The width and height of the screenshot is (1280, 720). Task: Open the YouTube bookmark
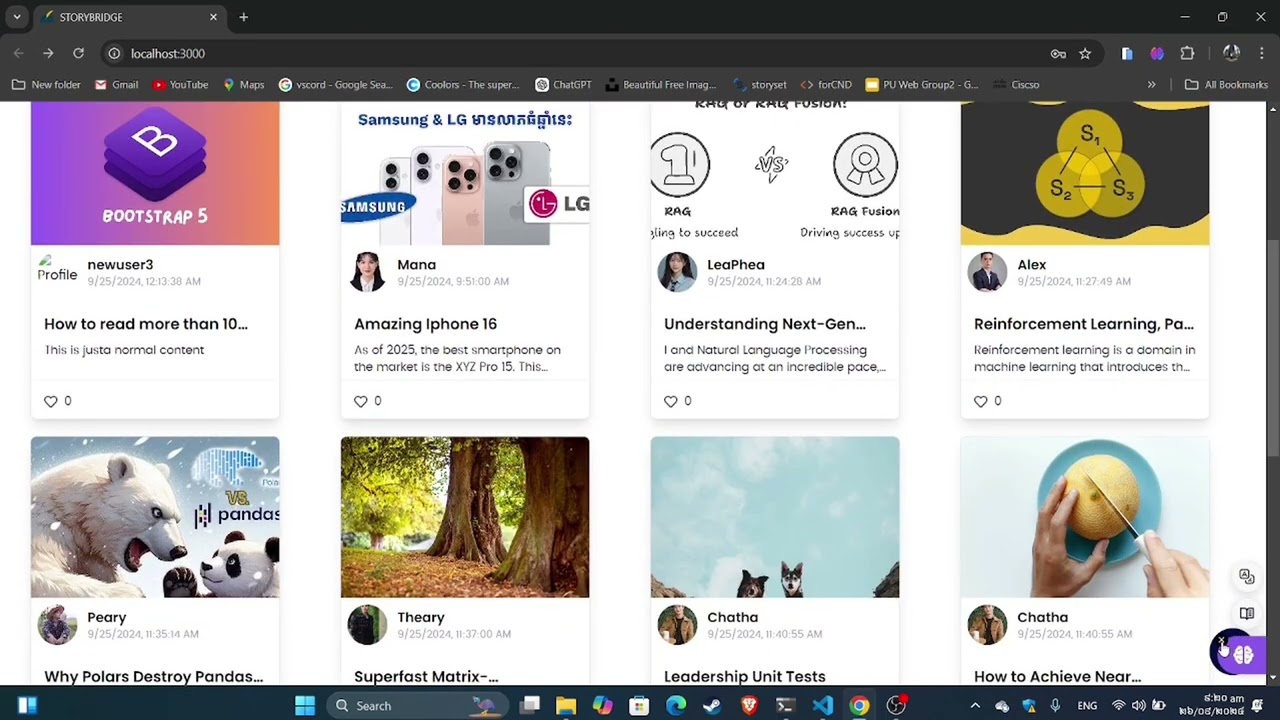point(180,85)
